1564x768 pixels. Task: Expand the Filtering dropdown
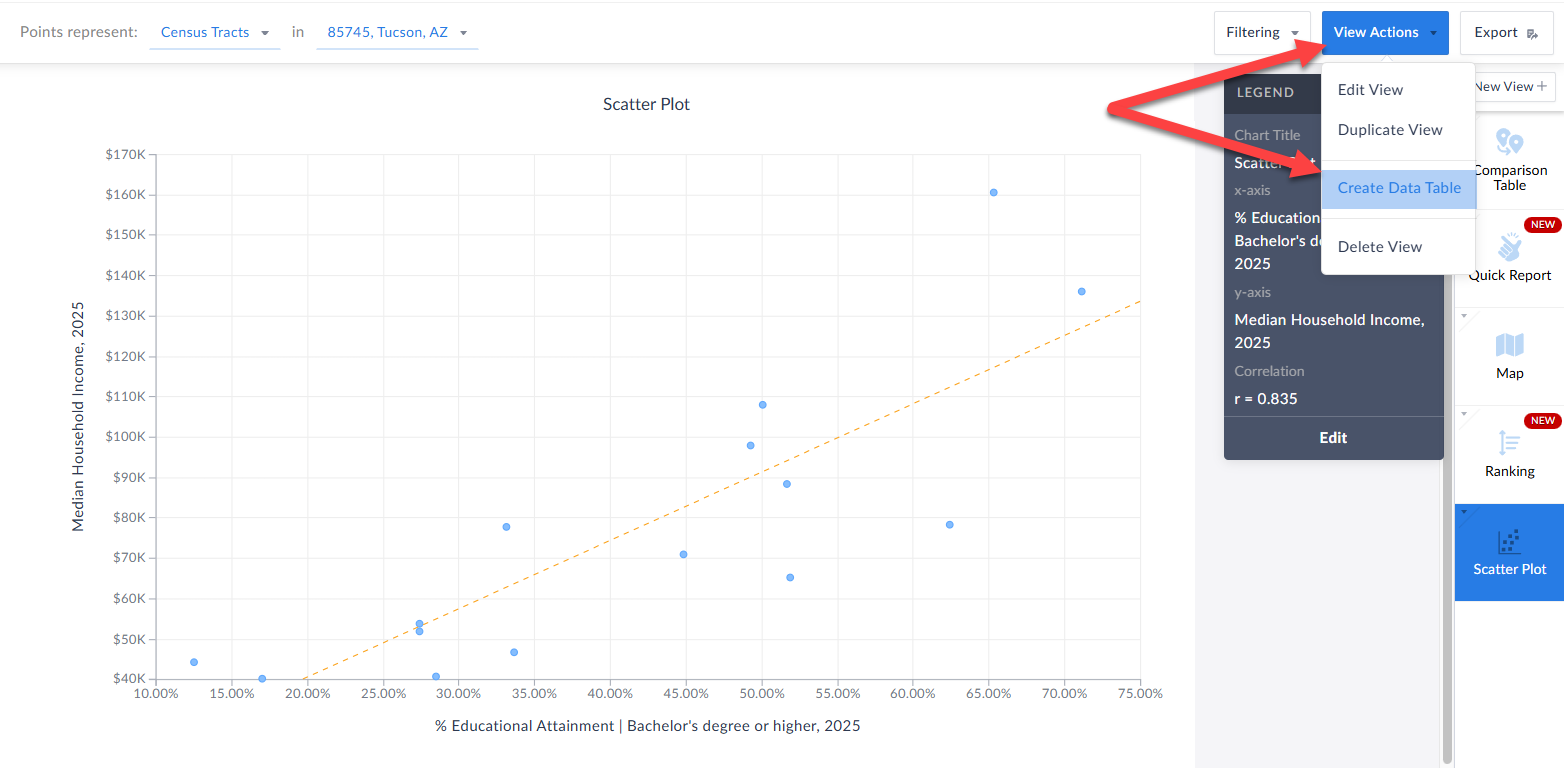(1262, 32)
